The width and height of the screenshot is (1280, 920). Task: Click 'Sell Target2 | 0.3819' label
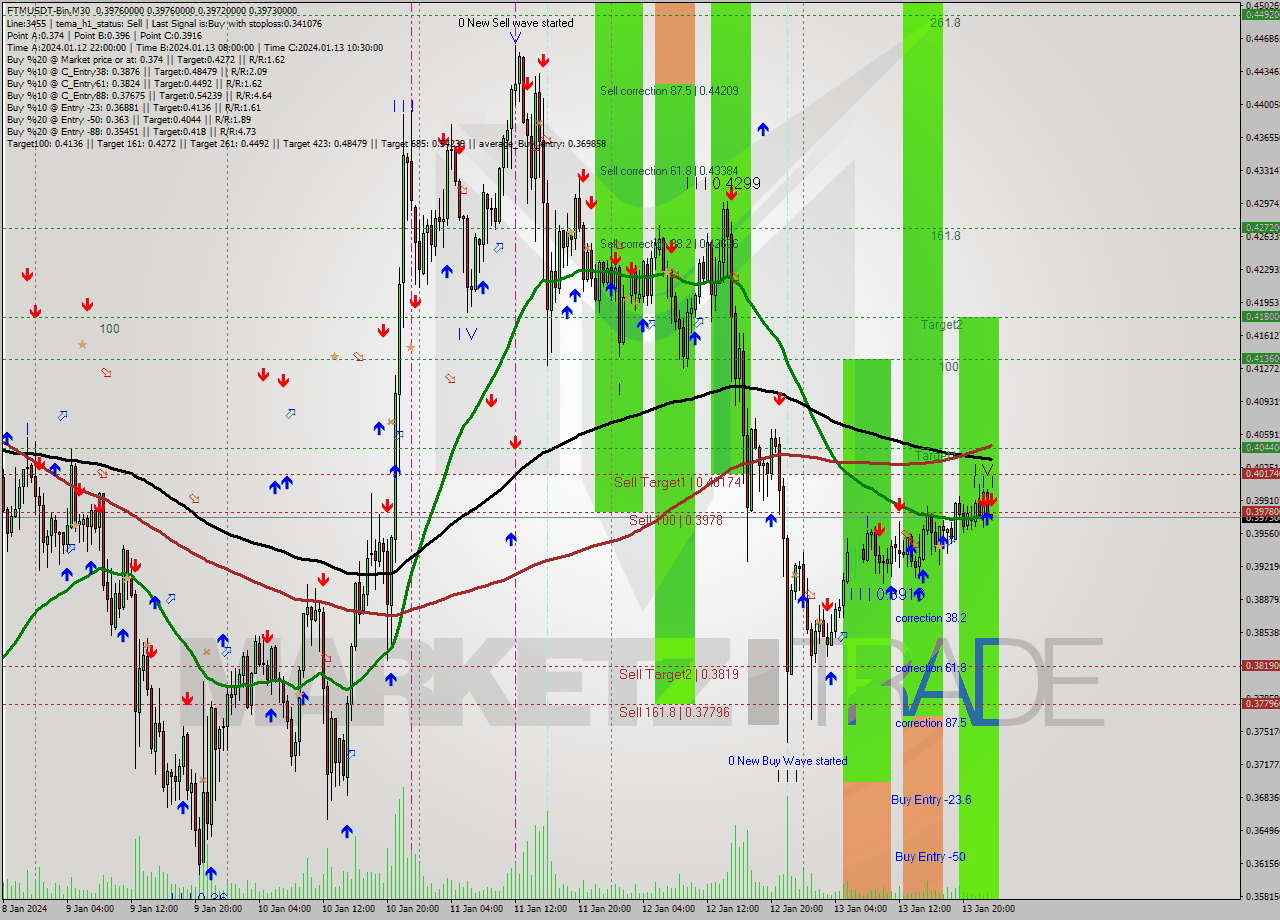point(678,674)
